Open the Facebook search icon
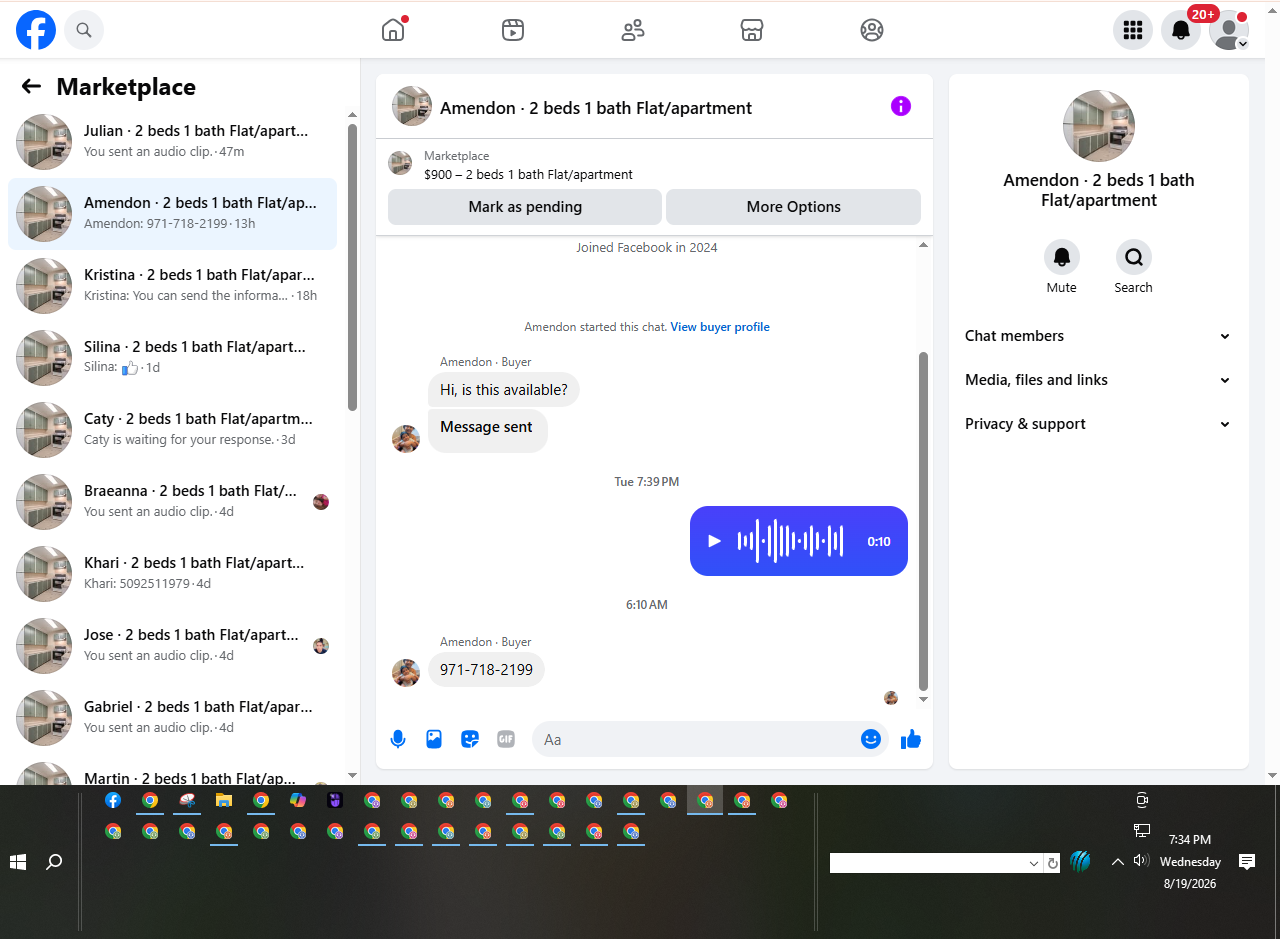The width and height of the screenshot is (1280, 939). tap(84, 30)
